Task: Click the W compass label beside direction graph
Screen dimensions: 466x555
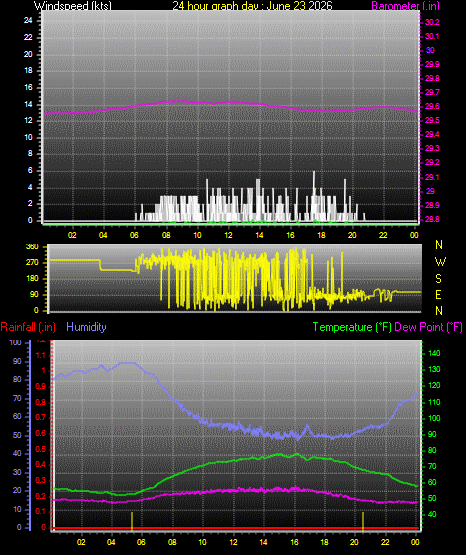Action: point(440,262)
